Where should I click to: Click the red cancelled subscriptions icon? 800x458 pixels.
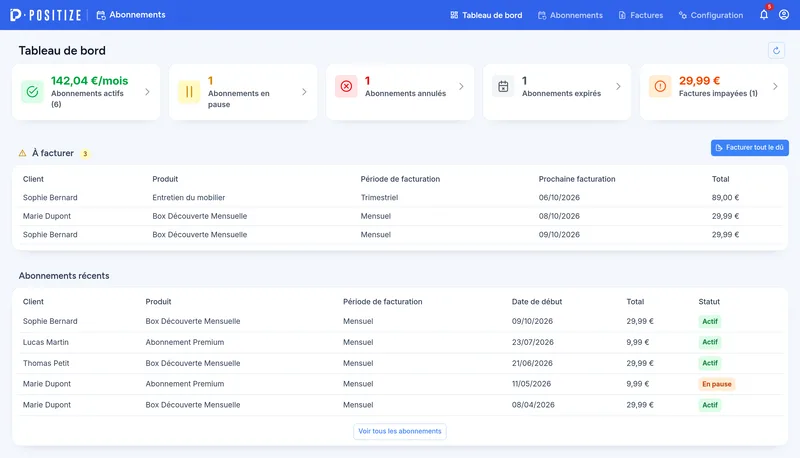[346, 86]
